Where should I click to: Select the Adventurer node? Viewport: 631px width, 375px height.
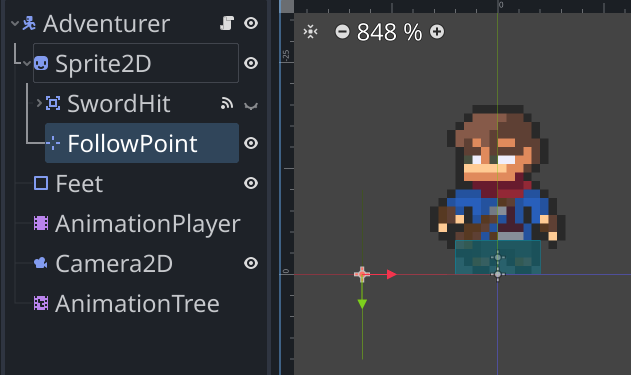pyautogui.click(x=106, y=23)
